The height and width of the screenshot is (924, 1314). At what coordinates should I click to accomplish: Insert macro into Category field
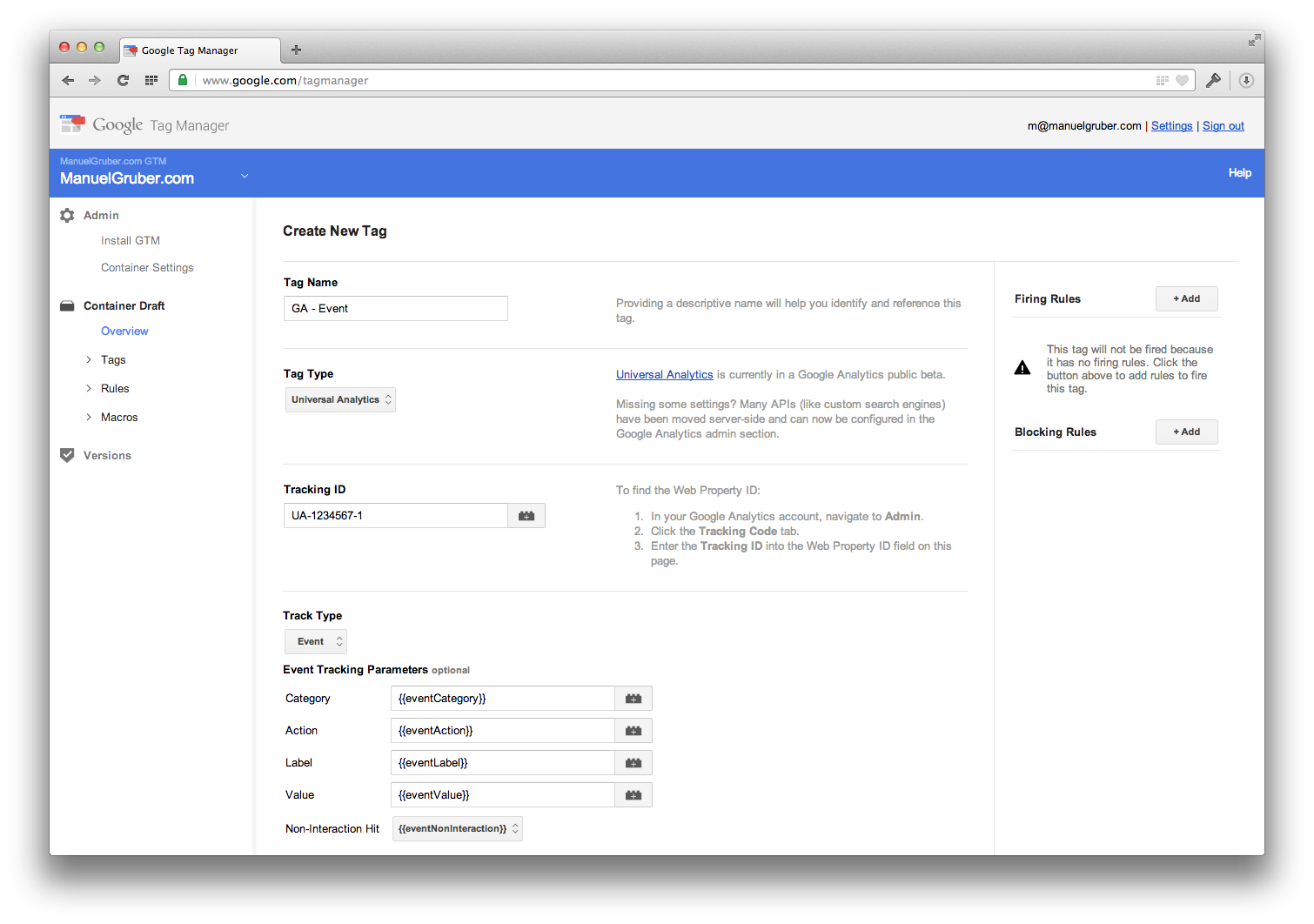(x=634, y=699)
